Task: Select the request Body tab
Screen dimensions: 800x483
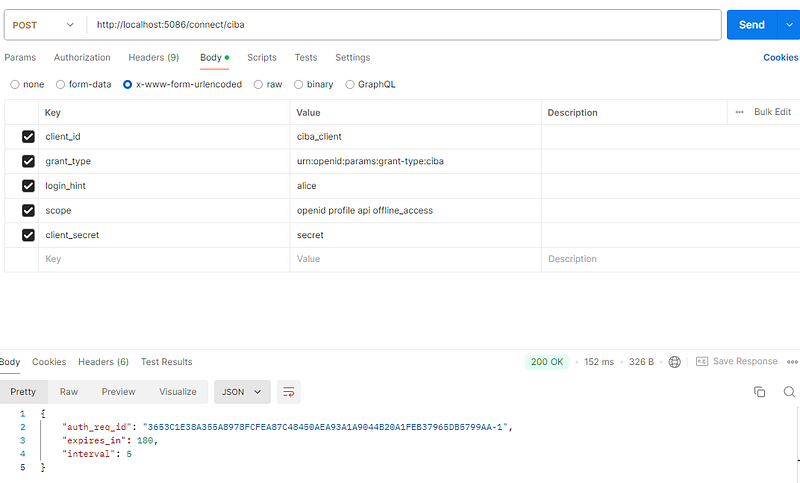Action: point(214,58)
